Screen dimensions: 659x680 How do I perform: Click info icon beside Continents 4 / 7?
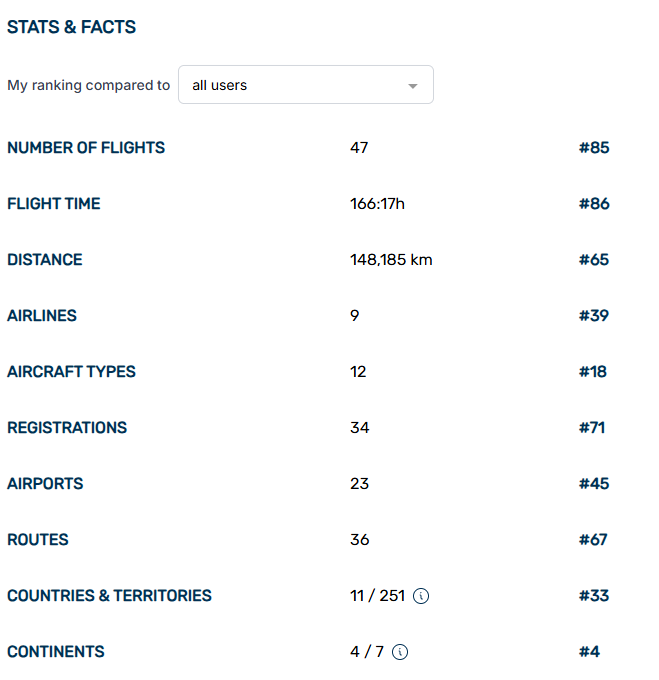[400, 652]
